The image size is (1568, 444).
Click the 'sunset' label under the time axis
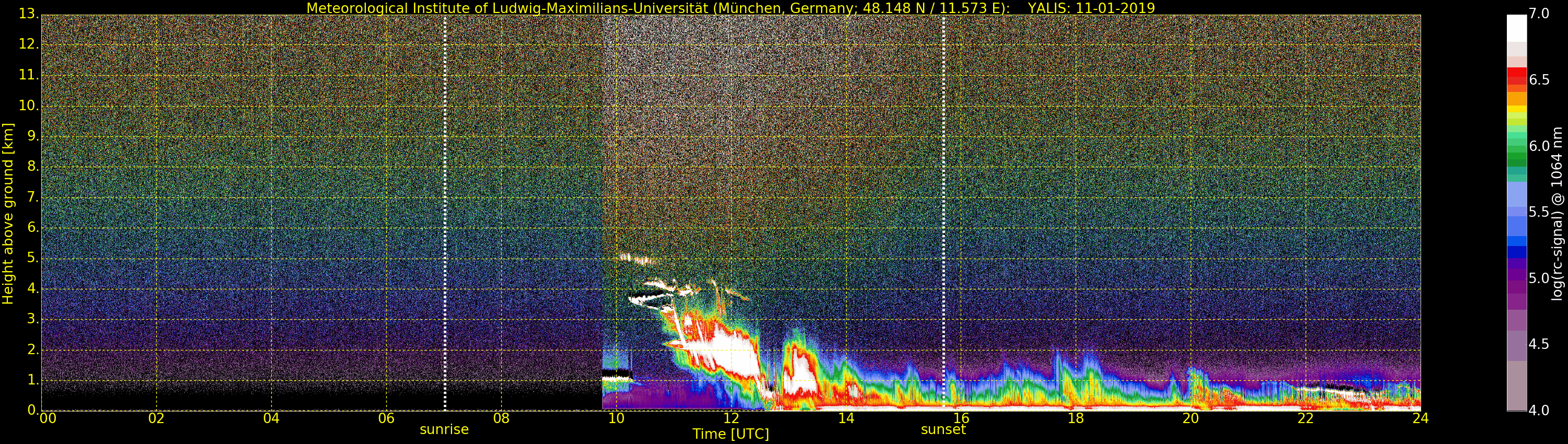943,429
